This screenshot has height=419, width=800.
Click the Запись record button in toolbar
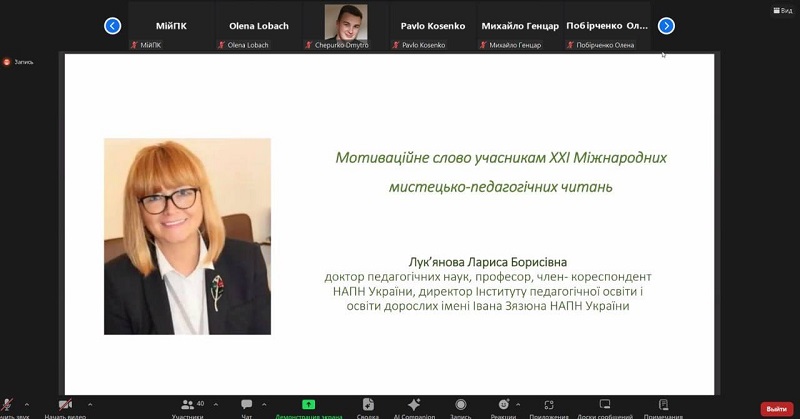pos(461,407)
